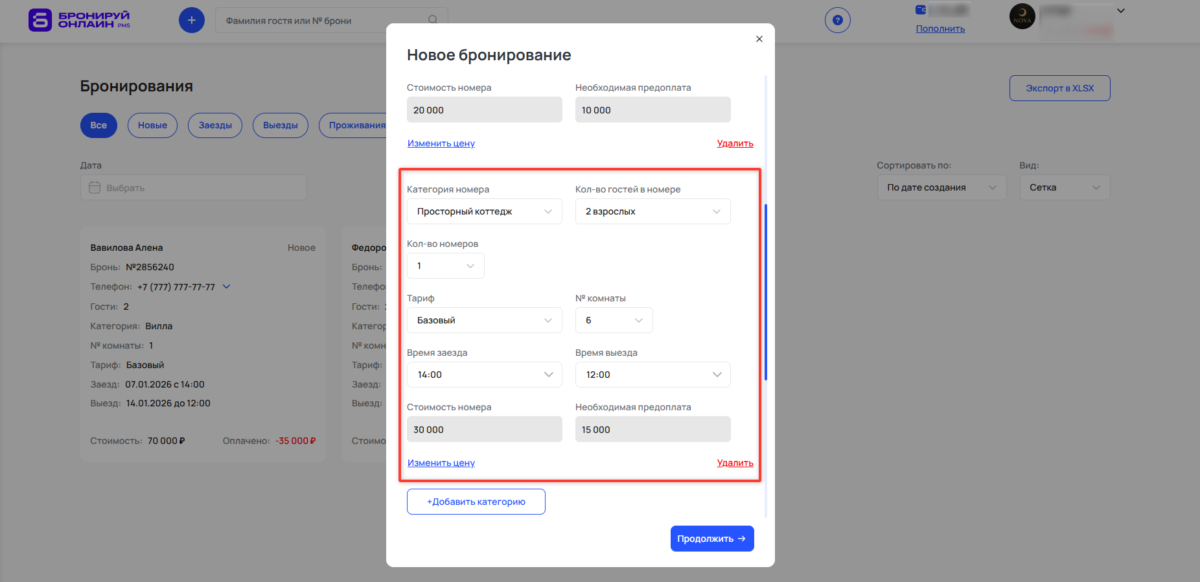Open the sorting dropdown По дате создания
The width and height of the screenshot is (1200, 582).
click(x=940, y=186)
